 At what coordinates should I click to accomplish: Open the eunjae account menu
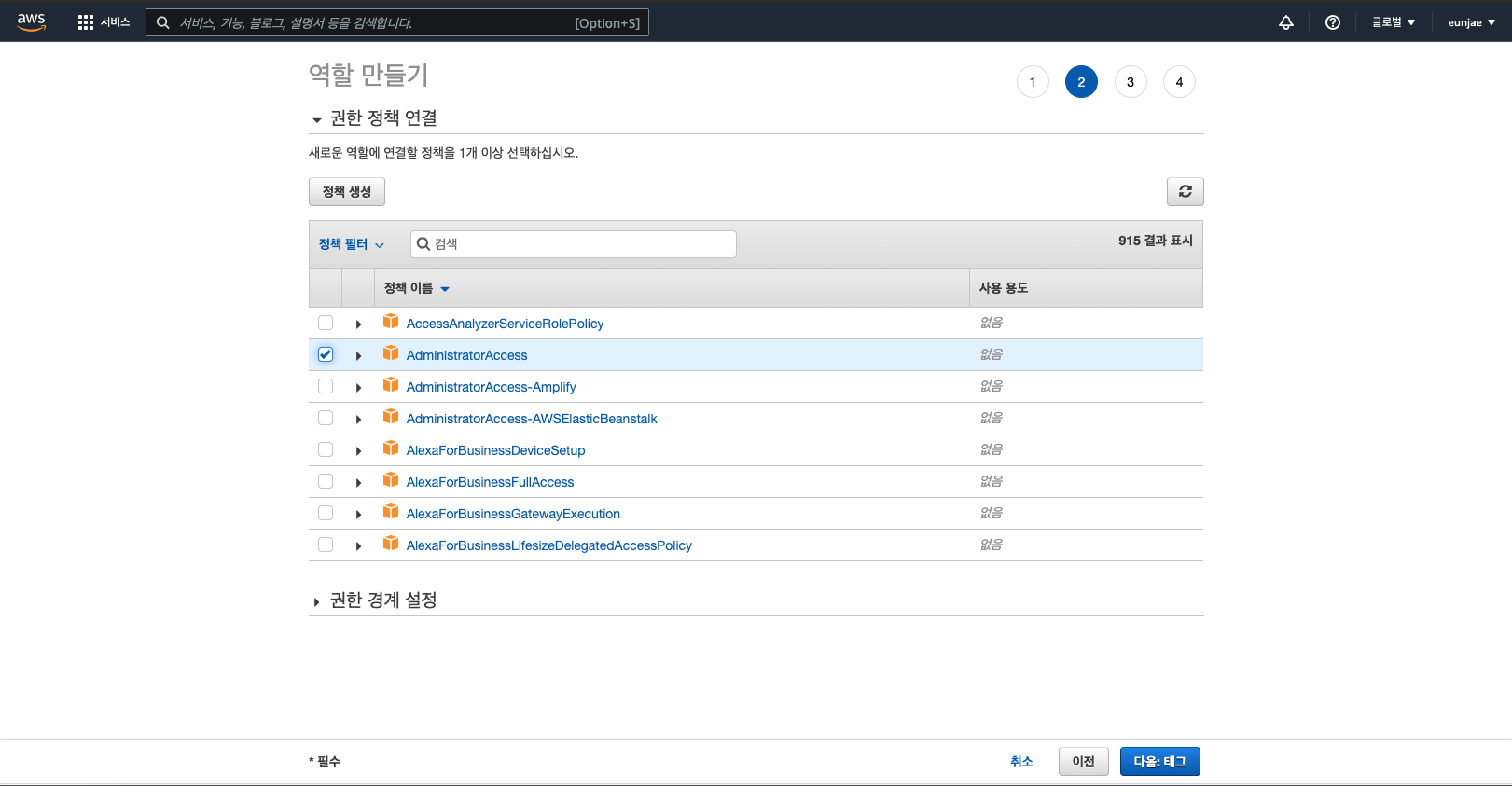[x=1471, y=22]
